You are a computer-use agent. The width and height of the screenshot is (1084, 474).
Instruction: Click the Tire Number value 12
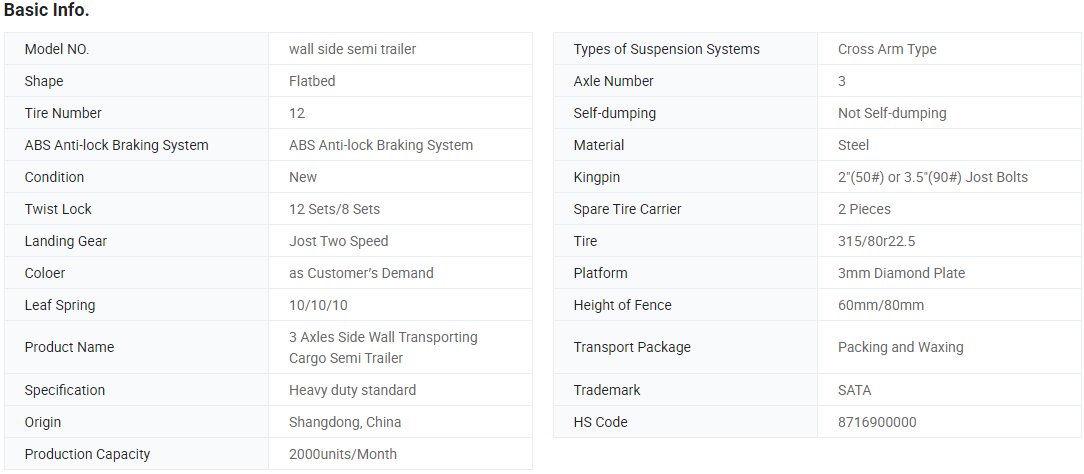click(297, 113)
